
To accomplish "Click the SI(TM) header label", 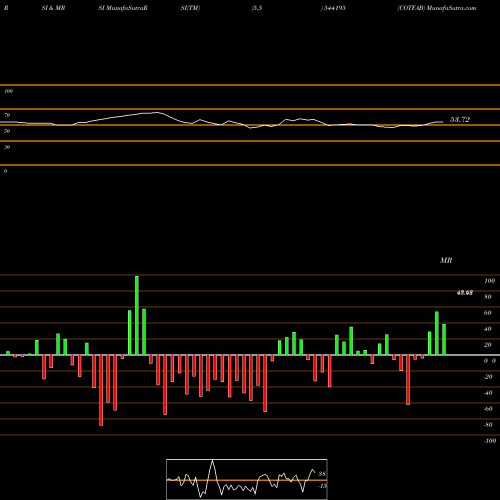I will pyautogui.click(x=190, y=8).
